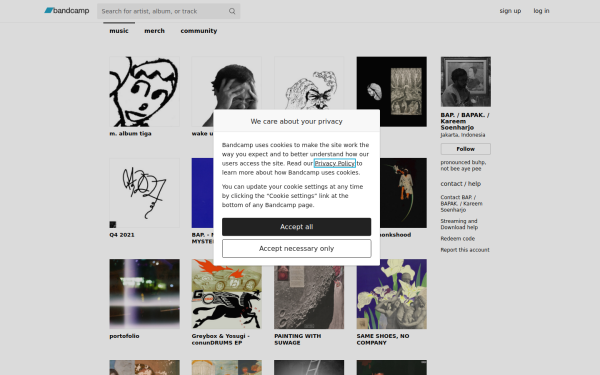
Task: Focus the artist, album, or track search field
Action: (x=168, y=11)
